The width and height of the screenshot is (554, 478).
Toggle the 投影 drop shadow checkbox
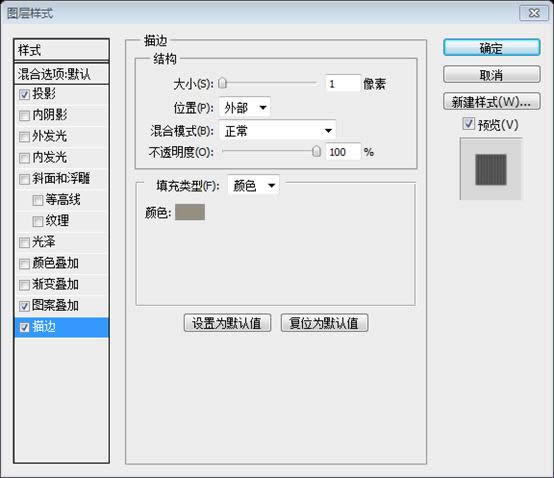24,94
